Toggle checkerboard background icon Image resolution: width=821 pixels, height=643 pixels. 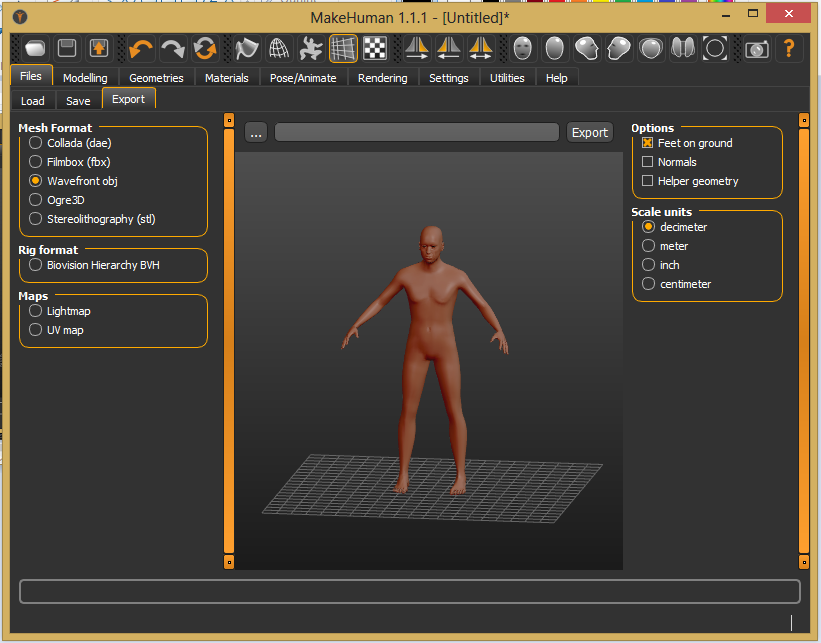click(x=375, y=49)
